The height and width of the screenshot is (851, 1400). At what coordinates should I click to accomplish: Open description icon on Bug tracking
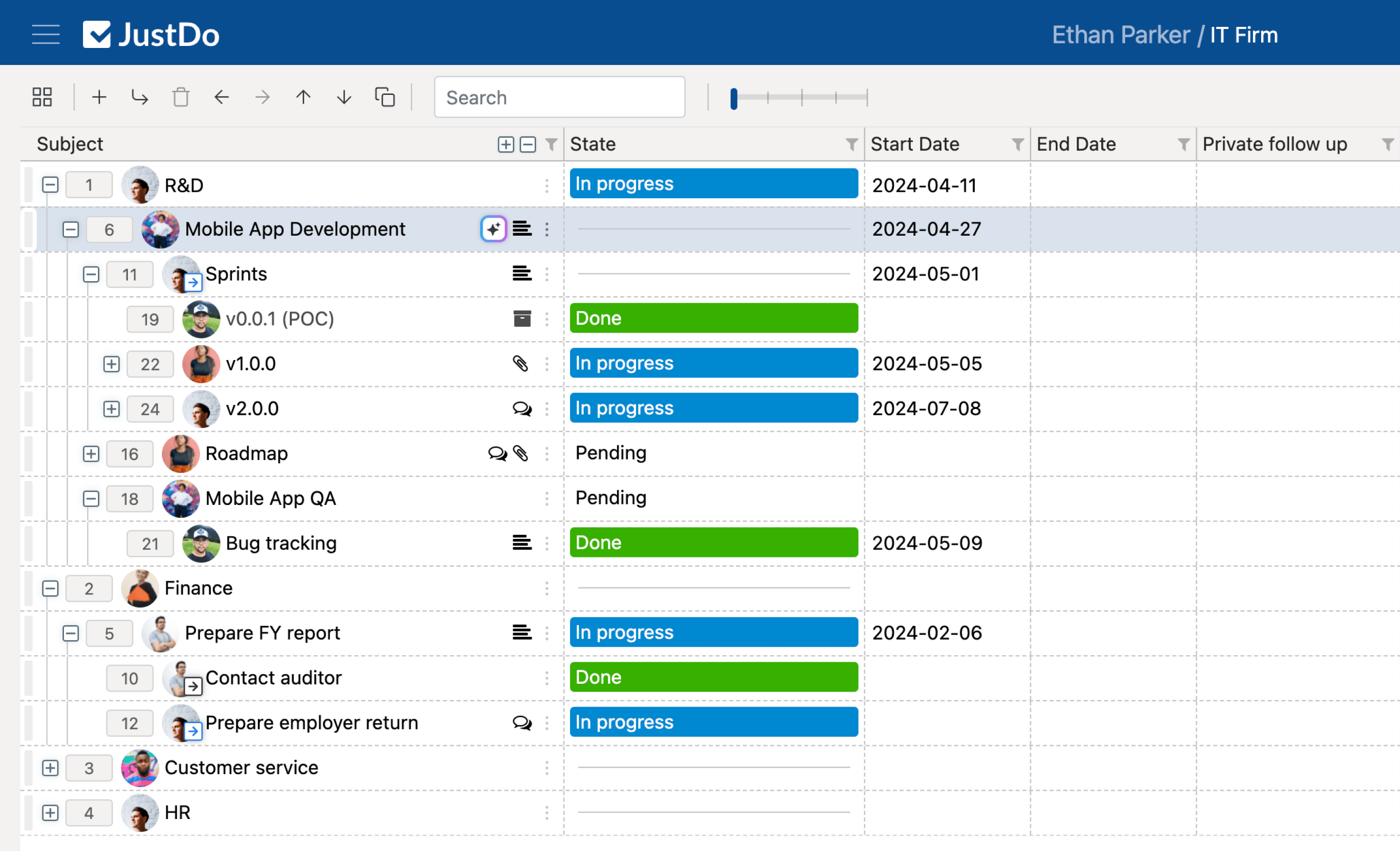pos(522,543)
